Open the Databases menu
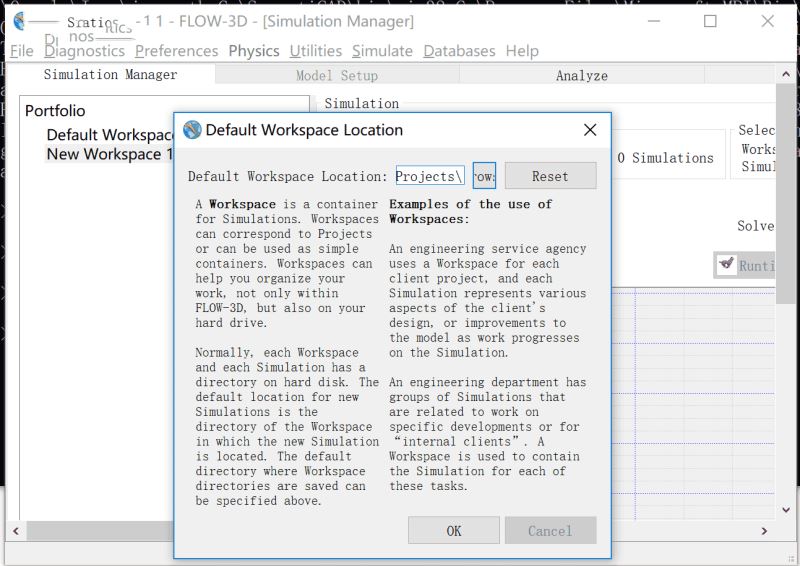Viewport: 800px width, 566px height. 459,51
